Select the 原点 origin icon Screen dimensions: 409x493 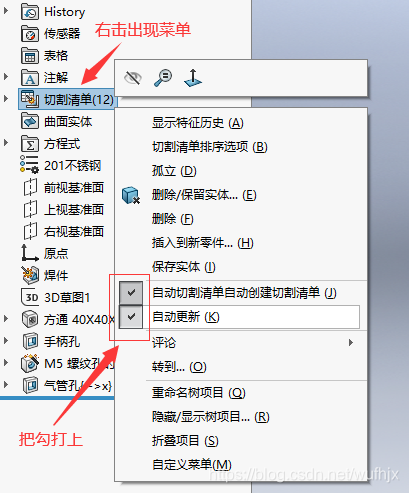pyautogui.click(x=29, y=253)
